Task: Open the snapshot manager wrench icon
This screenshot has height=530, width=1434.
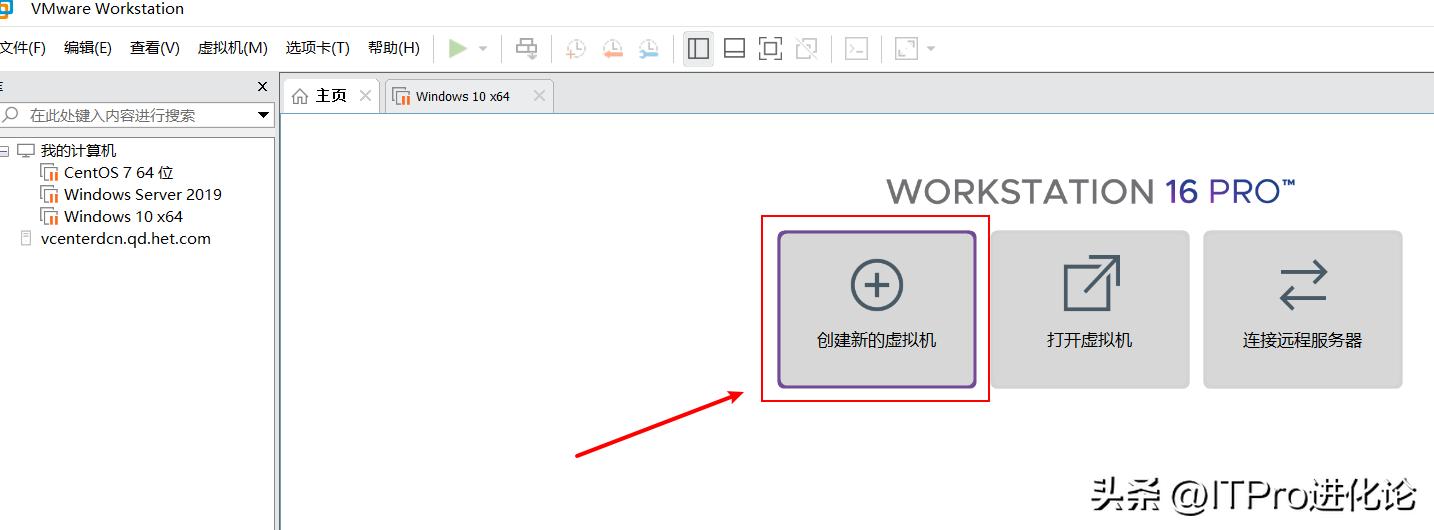Action: click(649, 48)
